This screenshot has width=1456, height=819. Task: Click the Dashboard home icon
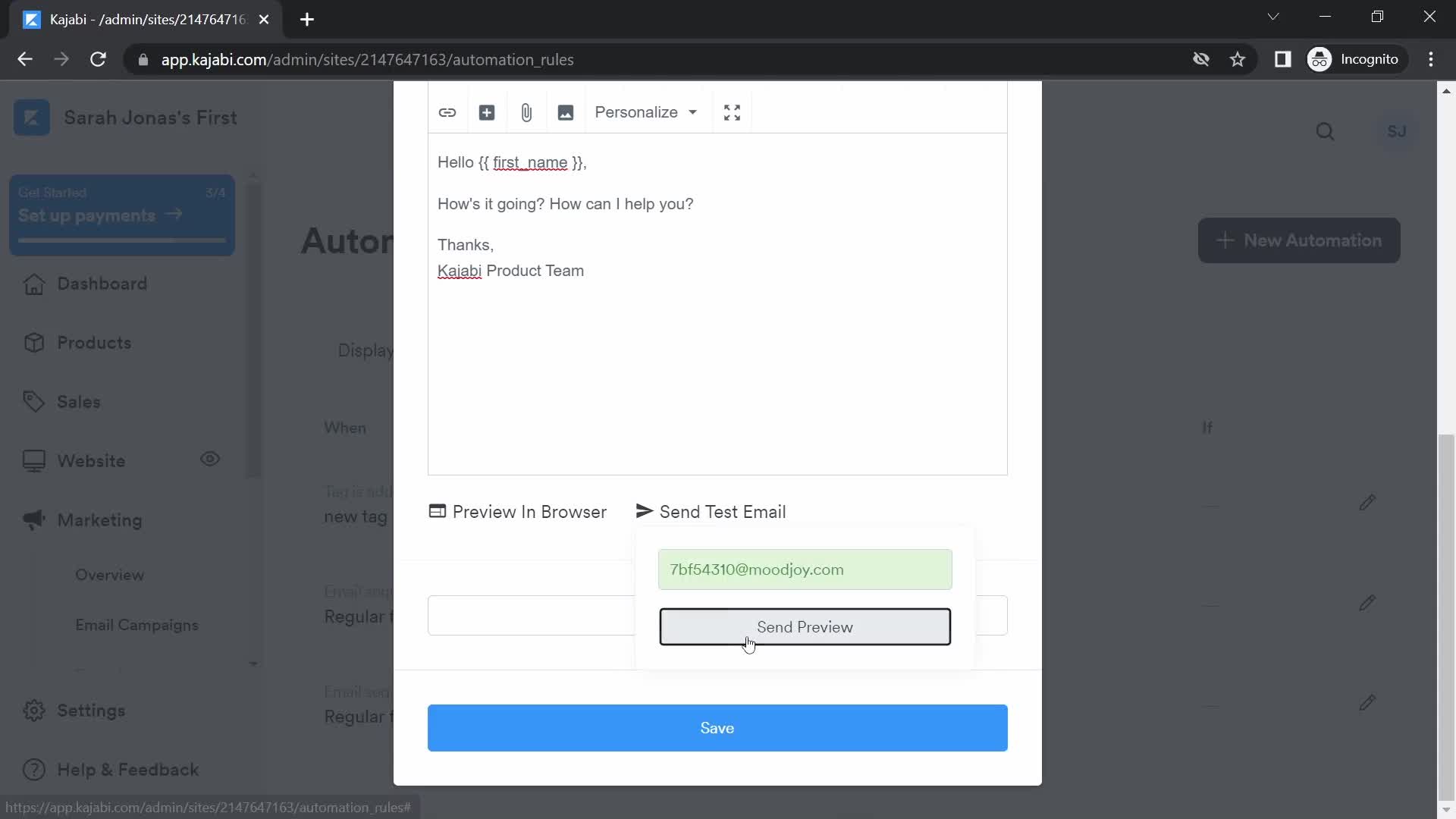[34, 284]
